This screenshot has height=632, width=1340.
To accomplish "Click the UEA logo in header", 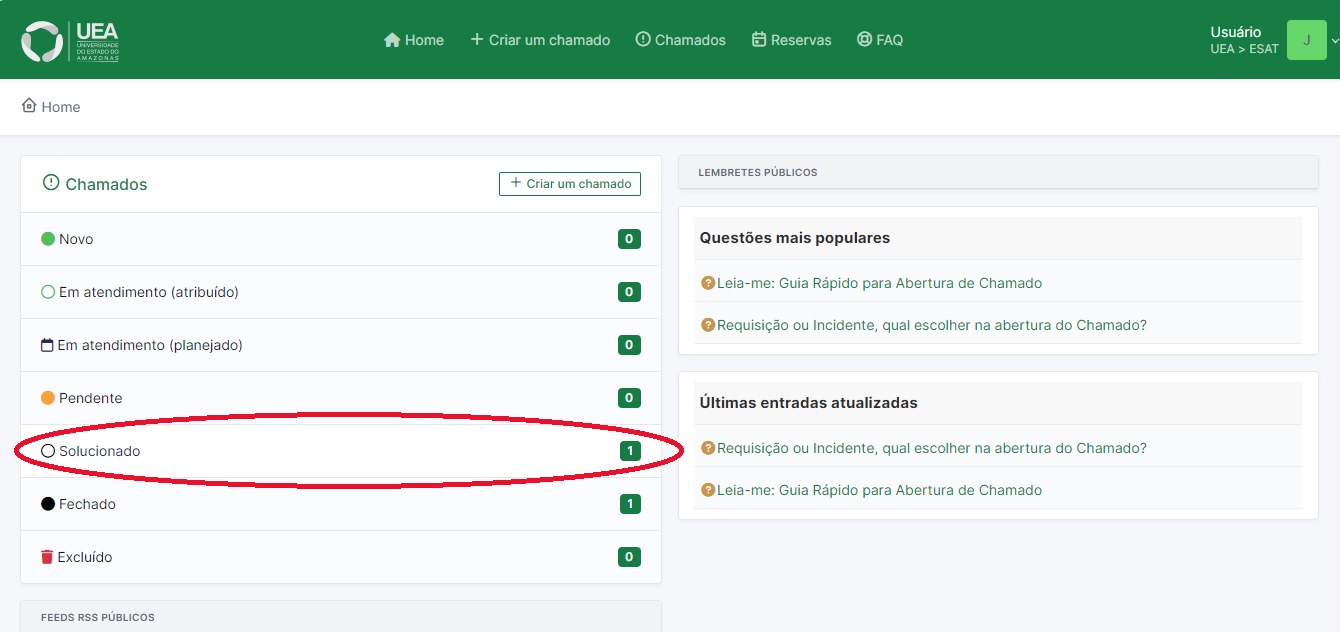I will 70,41.
